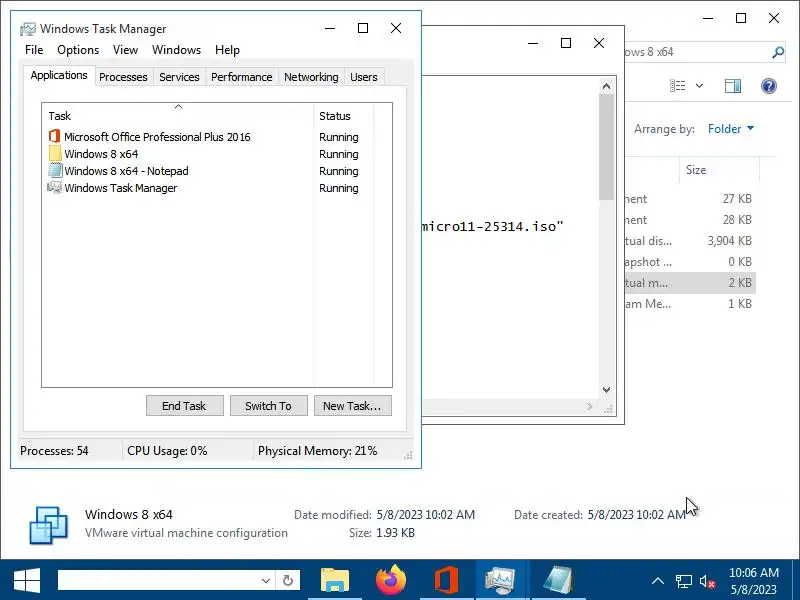The height and width of the screenshot is (600, 800).
Task: Click Notepad vertical scrollbar thumb
Action: 606,147
